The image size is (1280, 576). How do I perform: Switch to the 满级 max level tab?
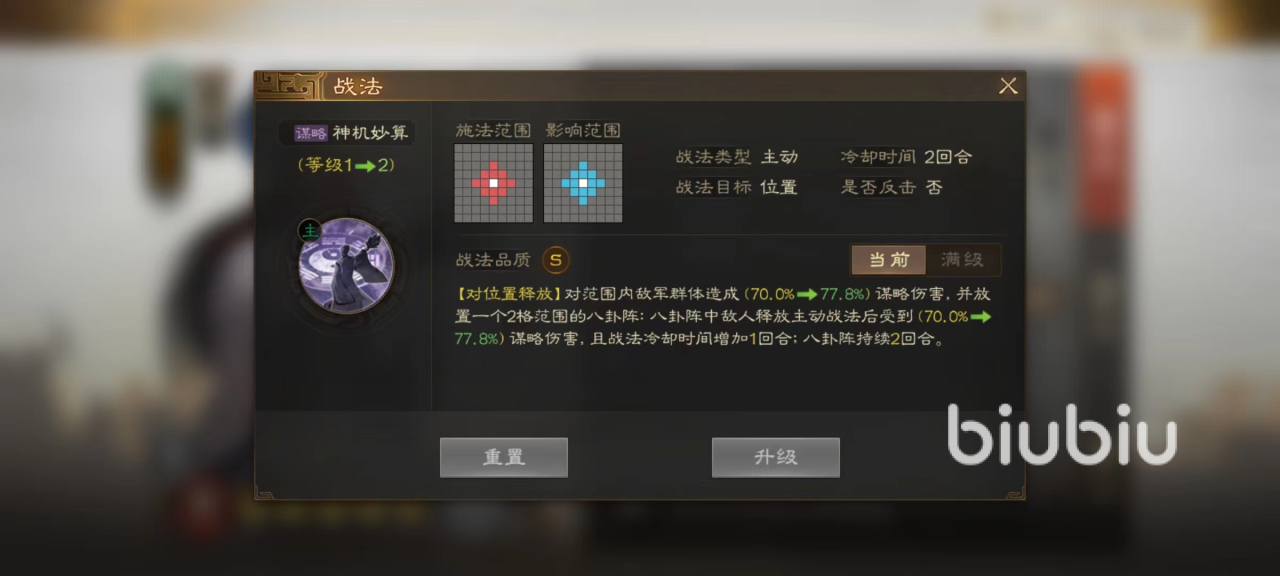point(962,260)
